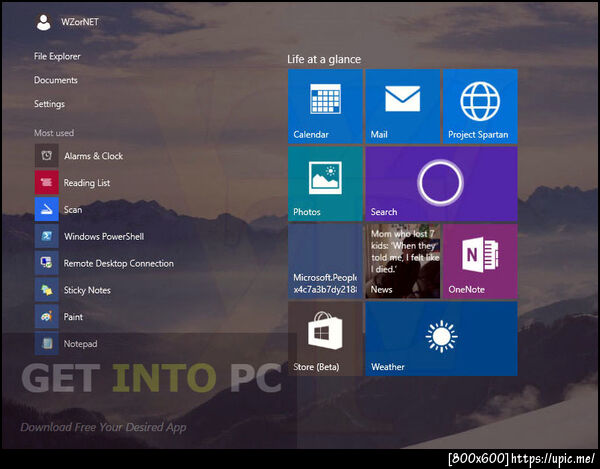Open the Photos tile
The image size is (600, 469).
pos(325,184)
